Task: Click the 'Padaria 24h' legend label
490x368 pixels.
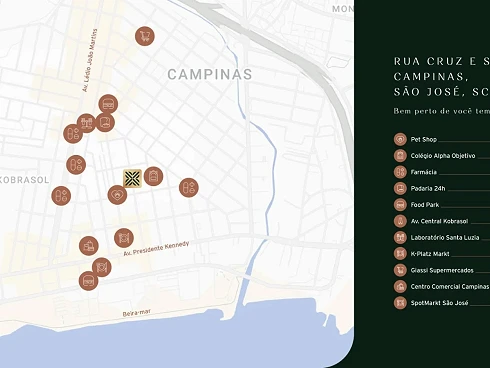Action: [x=428, y=188]
